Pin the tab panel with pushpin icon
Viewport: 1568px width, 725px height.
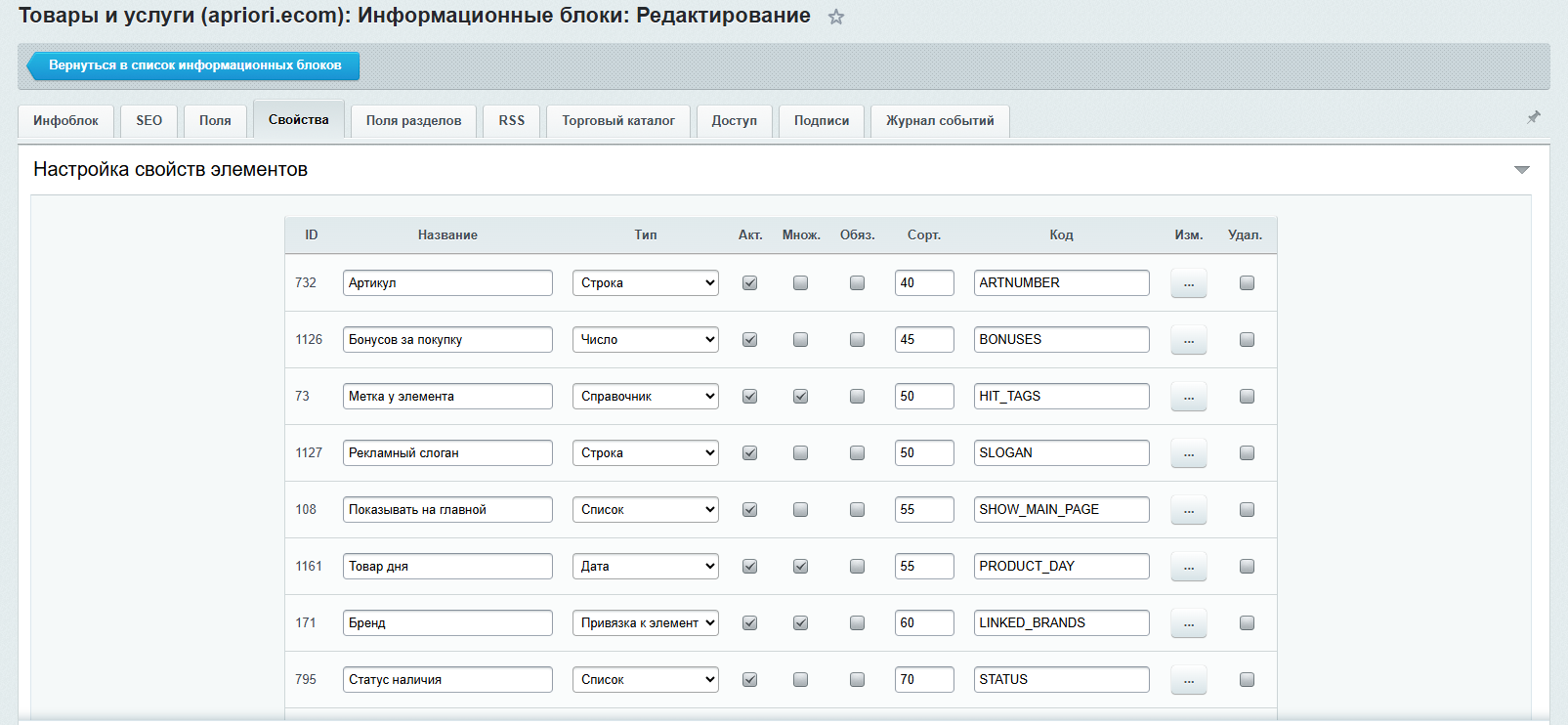[x=1534, y=117]
